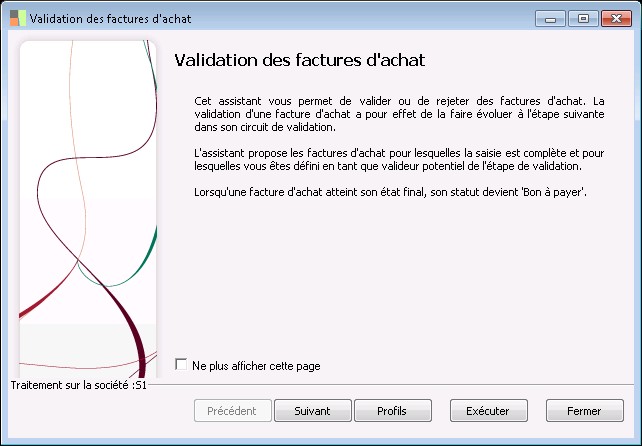Image resolution: width=642 pixels, height=446 pixels.
Task: Tick the 'Ne plus afficher cette page' checkbox
Action: coord(181,365)
